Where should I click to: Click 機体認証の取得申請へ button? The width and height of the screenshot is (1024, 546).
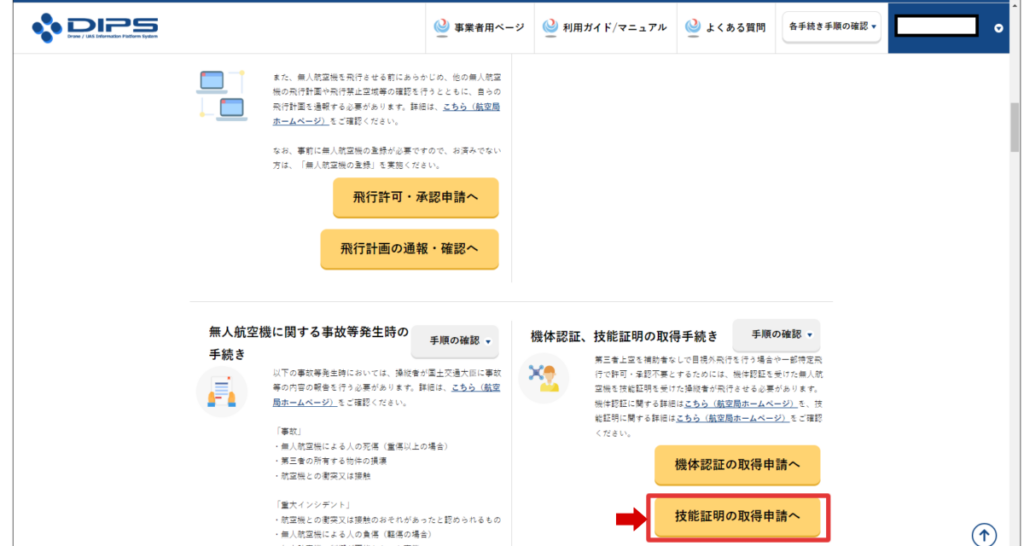pos(737,465)
